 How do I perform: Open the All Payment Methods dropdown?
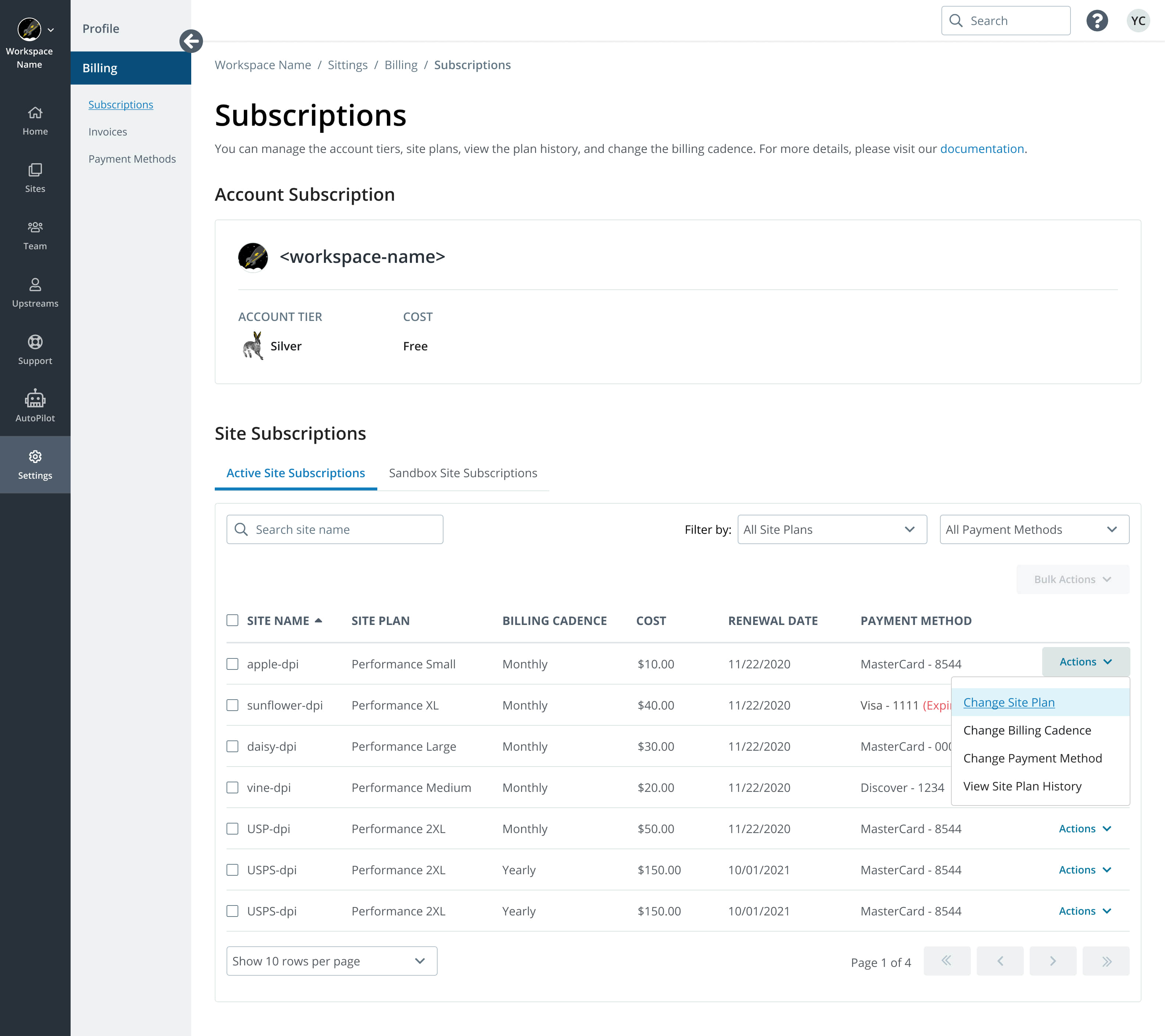(1034, 529)
